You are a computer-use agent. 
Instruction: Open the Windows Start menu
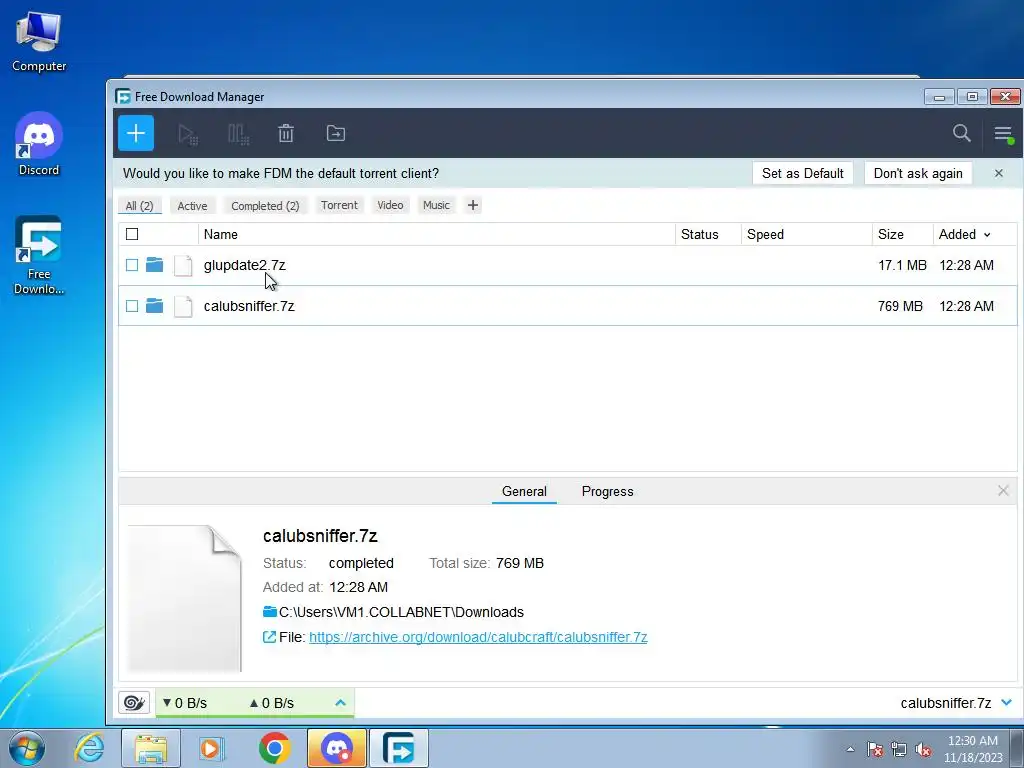27,748
